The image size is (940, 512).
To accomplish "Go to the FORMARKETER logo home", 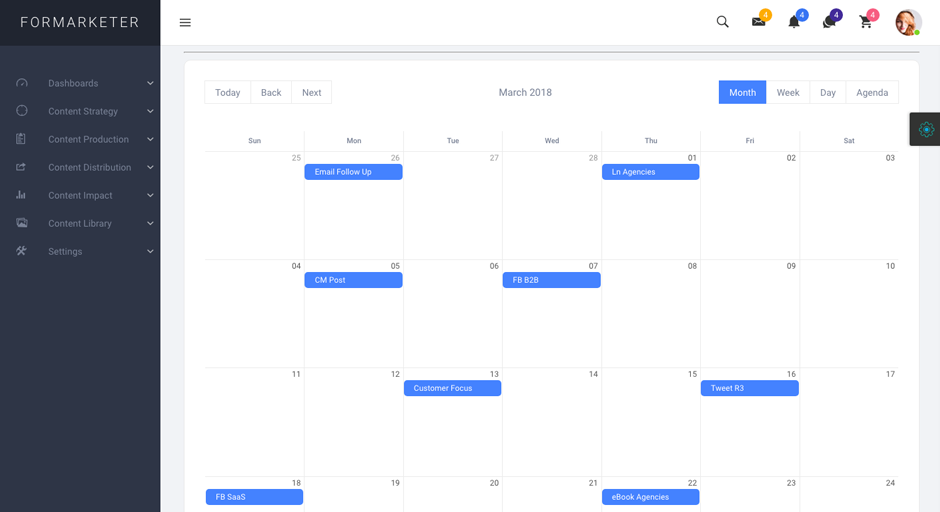I will pyautogui.click(x=80, y=22).
